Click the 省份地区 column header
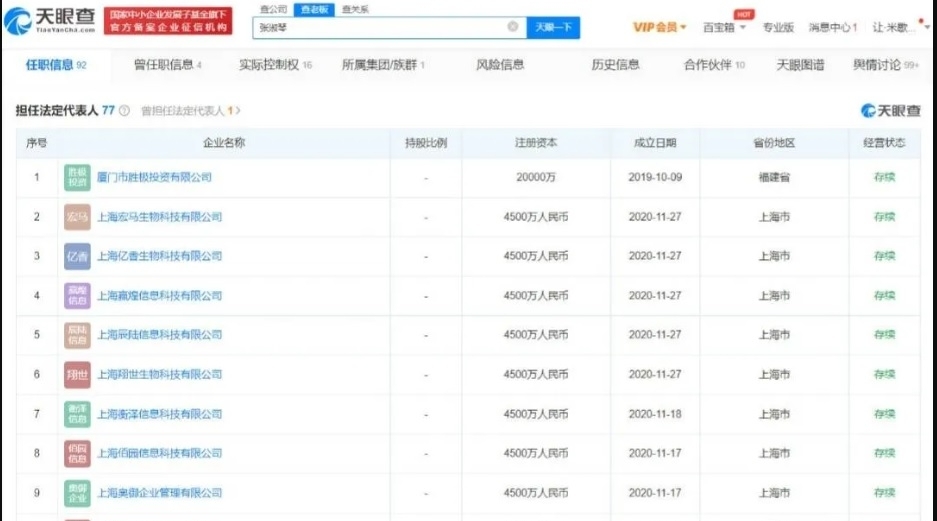Viewport: 937px width, 521px height. [x=774, y=143]
